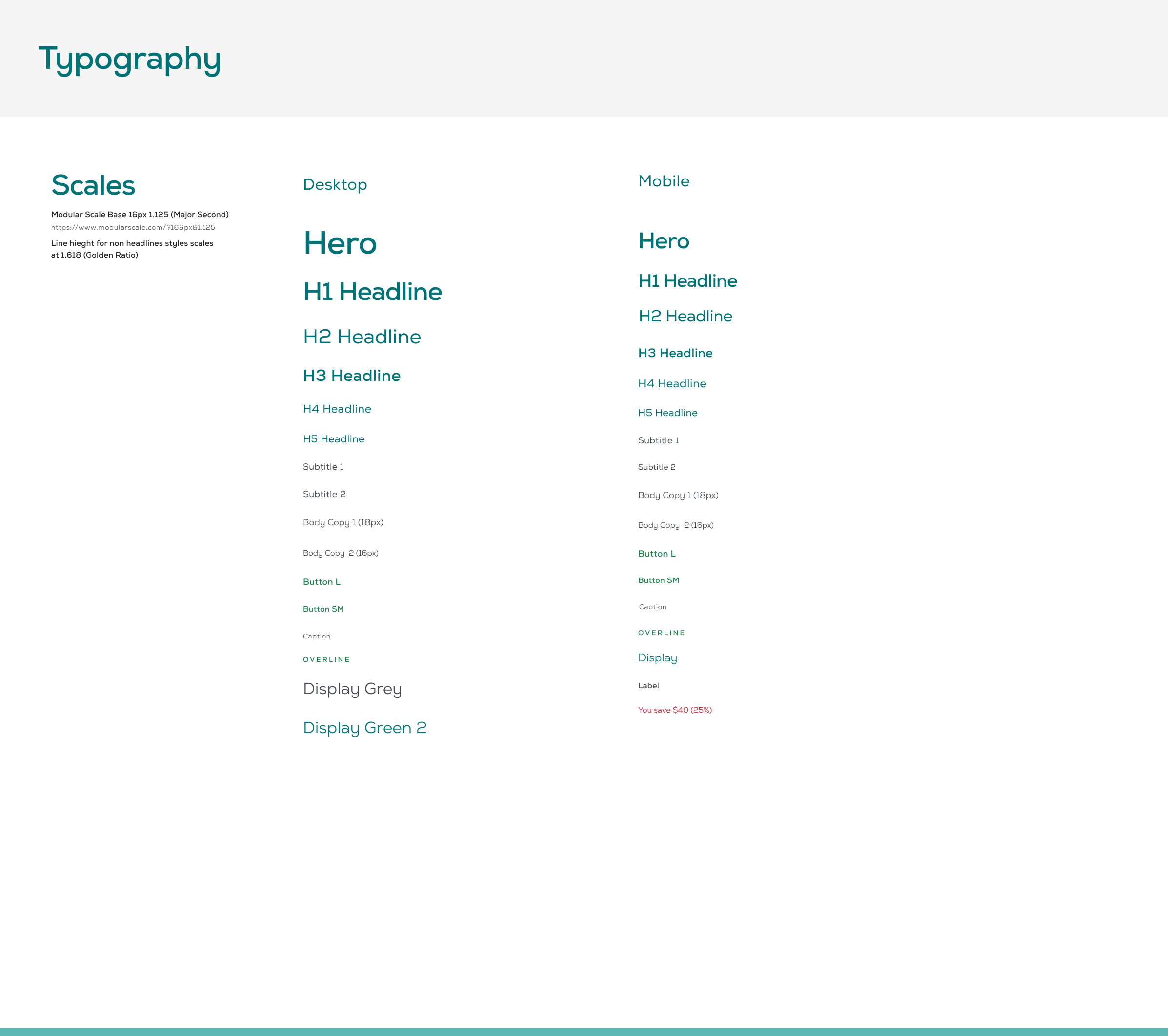
Task: Click the mobile Caption text sample
Action: 653,607
